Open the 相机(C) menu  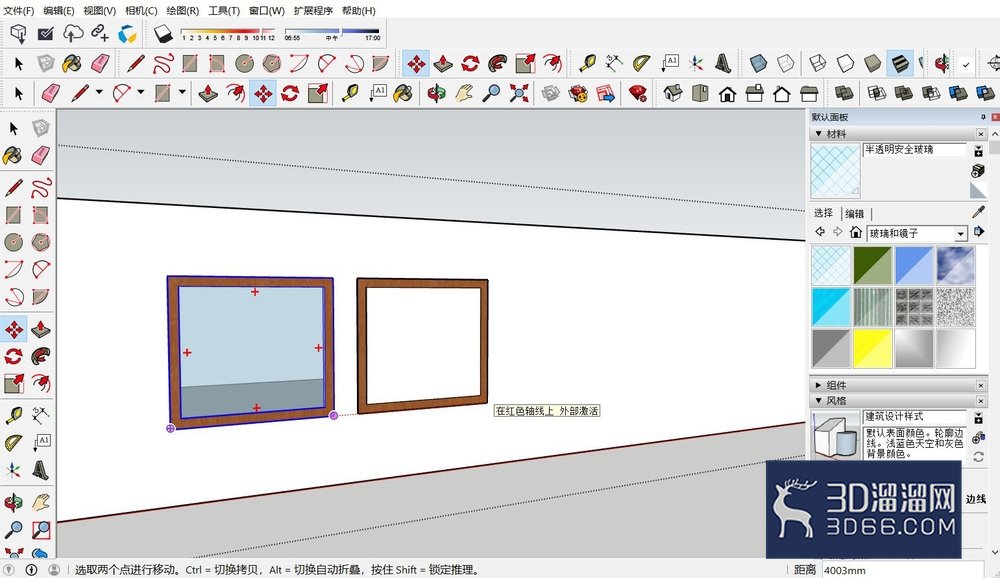[x=141, y=10]
